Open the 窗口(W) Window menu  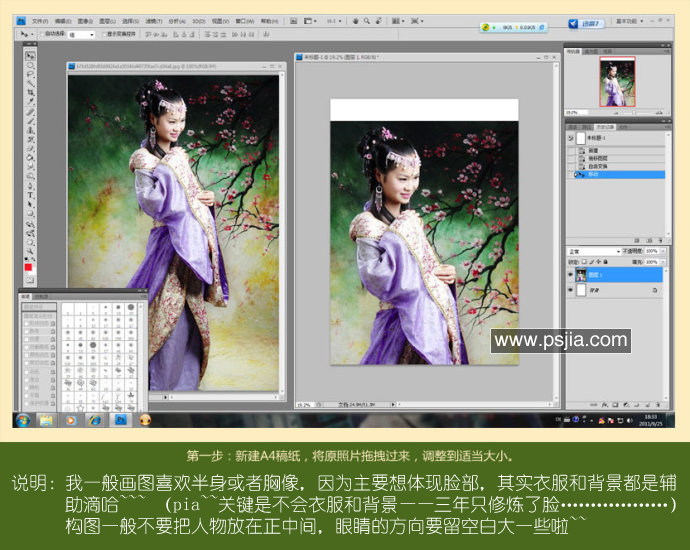[244, 21]
